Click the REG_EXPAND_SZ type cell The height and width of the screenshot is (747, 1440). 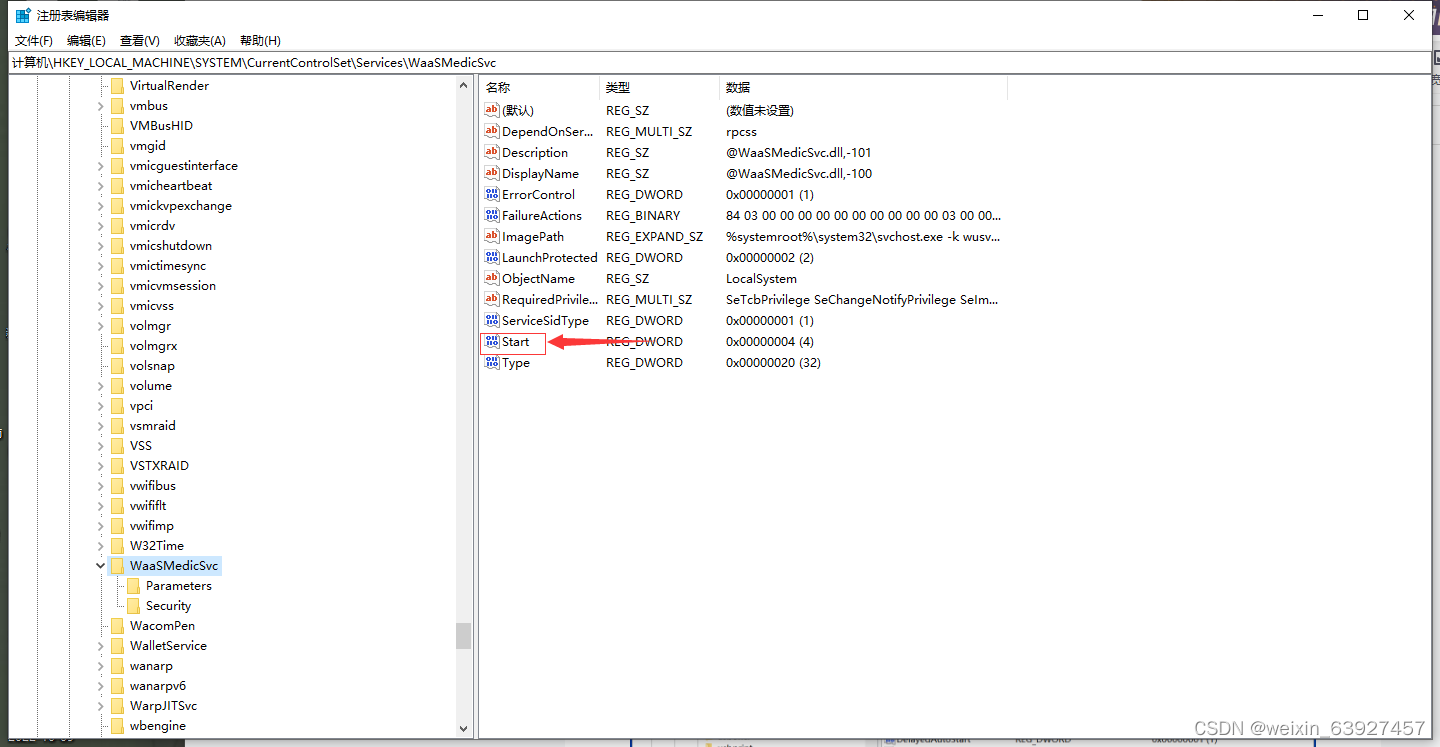coord(654,237)
